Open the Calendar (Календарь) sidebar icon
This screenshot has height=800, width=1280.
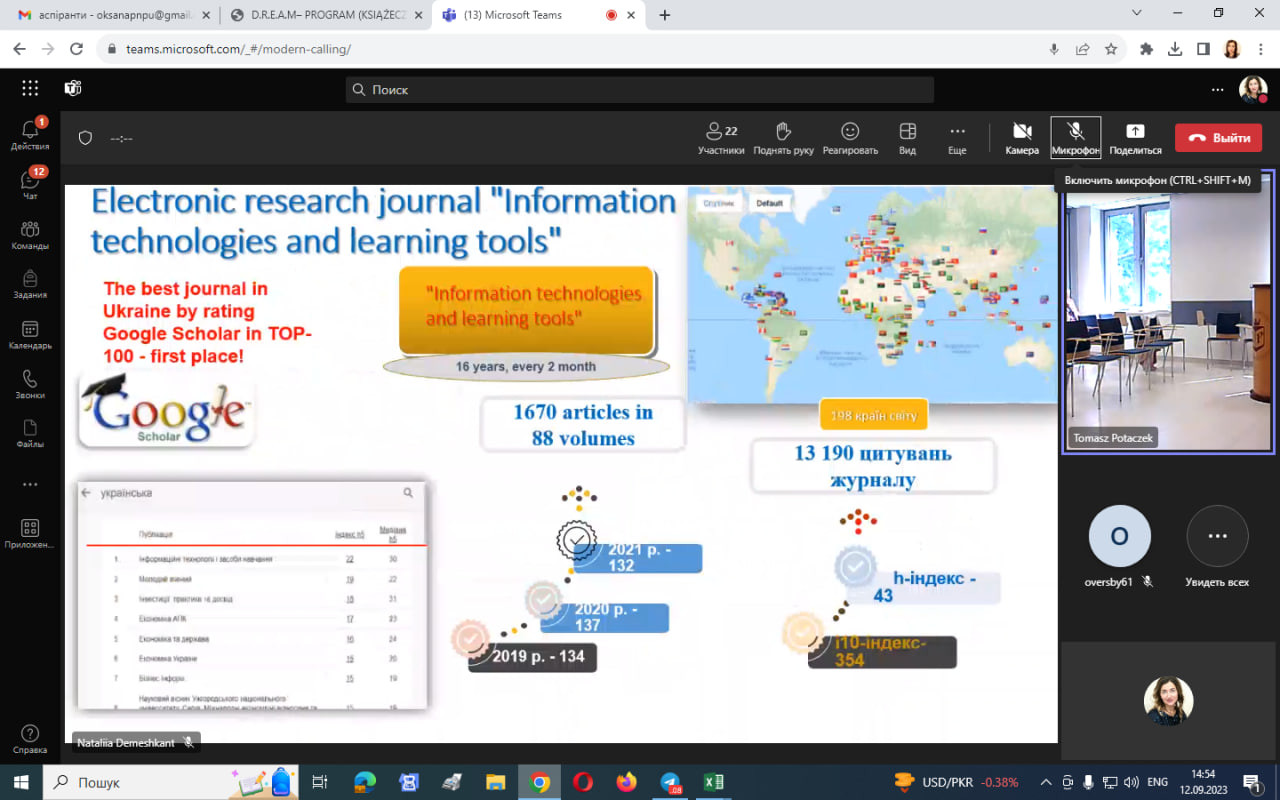pos(30,334)
